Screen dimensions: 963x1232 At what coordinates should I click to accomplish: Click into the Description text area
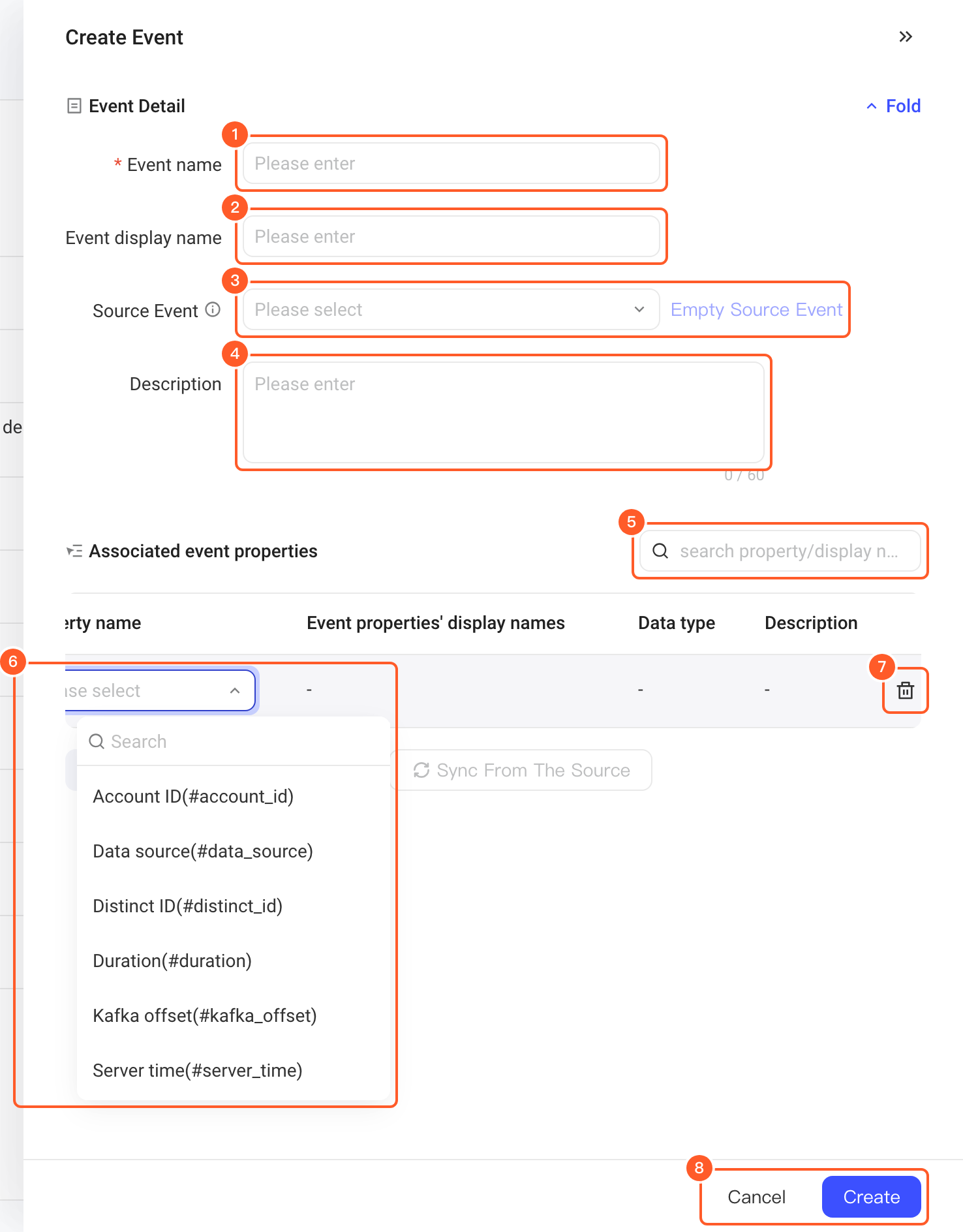(x=503, y=412)
